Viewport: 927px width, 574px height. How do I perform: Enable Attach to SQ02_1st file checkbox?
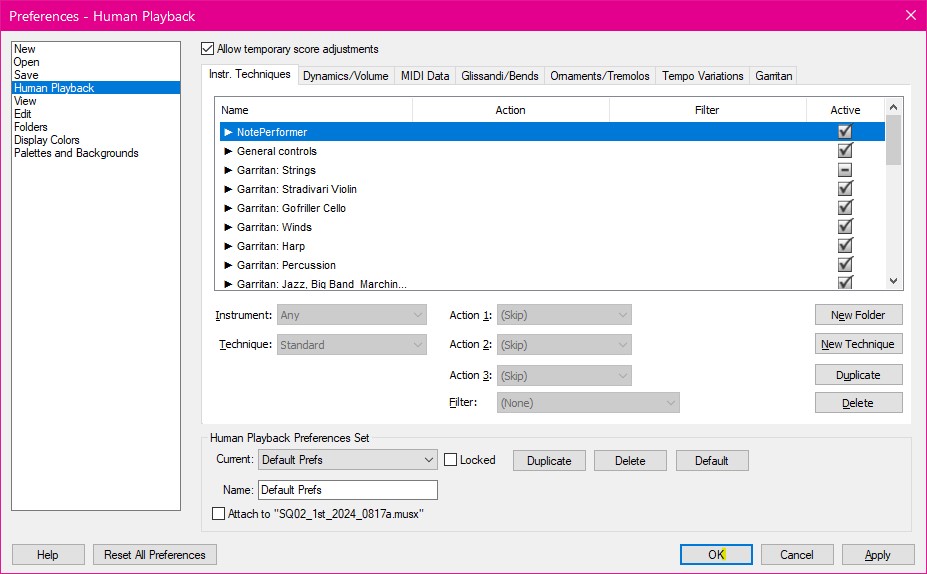(219, 513)
